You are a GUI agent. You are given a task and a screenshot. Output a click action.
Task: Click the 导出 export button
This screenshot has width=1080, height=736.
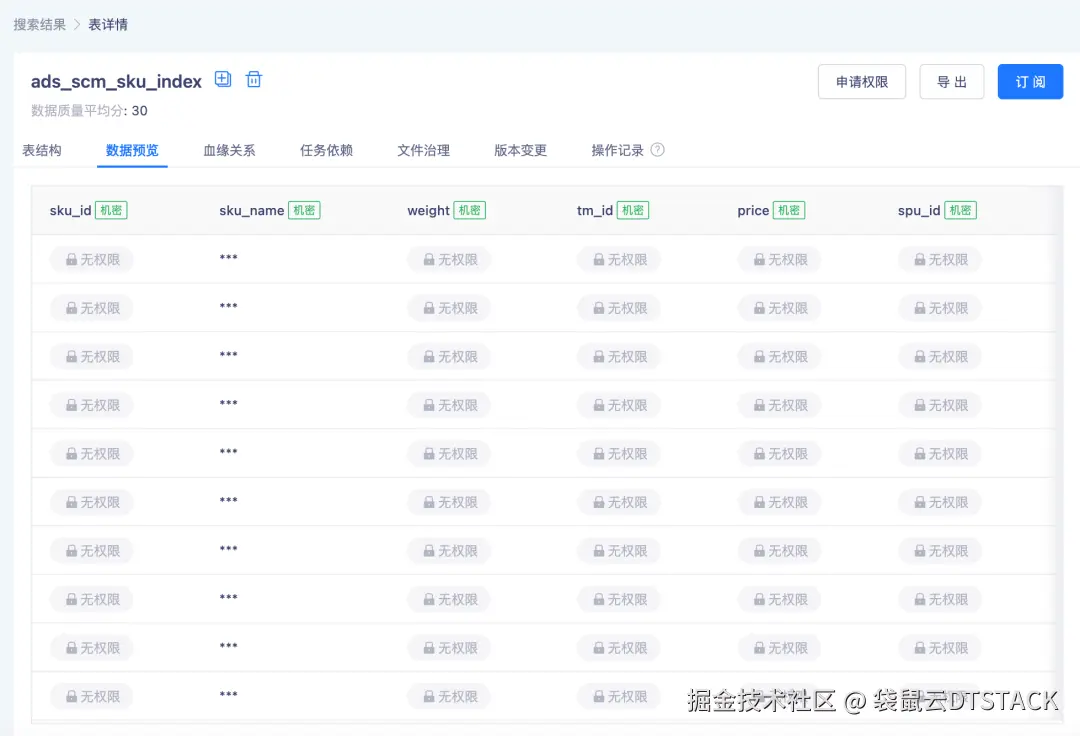coord(951,82)
